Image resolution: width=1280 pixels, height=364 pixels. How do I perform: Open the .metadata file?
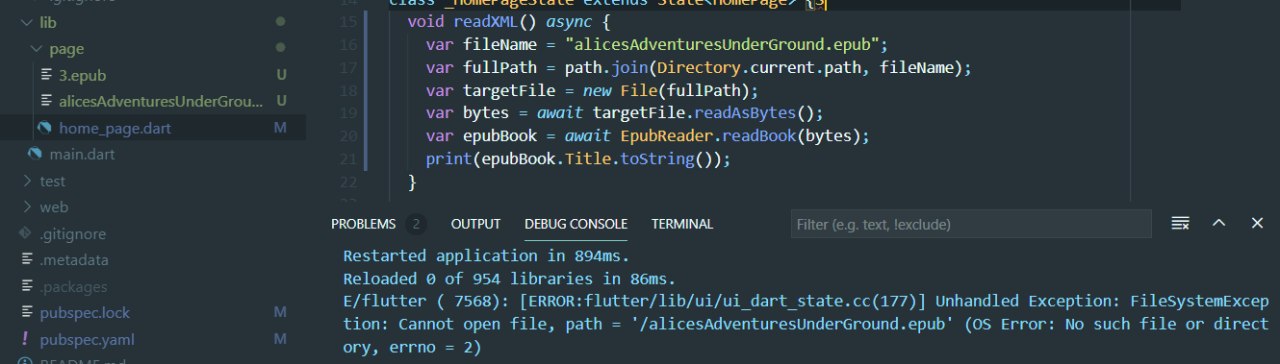tap(74, 260)
